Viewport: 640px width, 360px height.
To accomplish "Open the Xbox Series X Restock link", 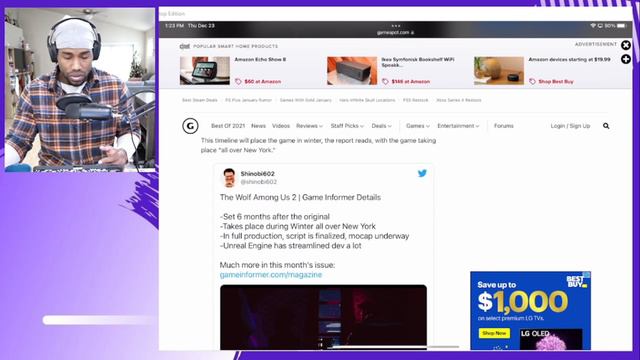I will pyautogui.click(x=459, y=100).
